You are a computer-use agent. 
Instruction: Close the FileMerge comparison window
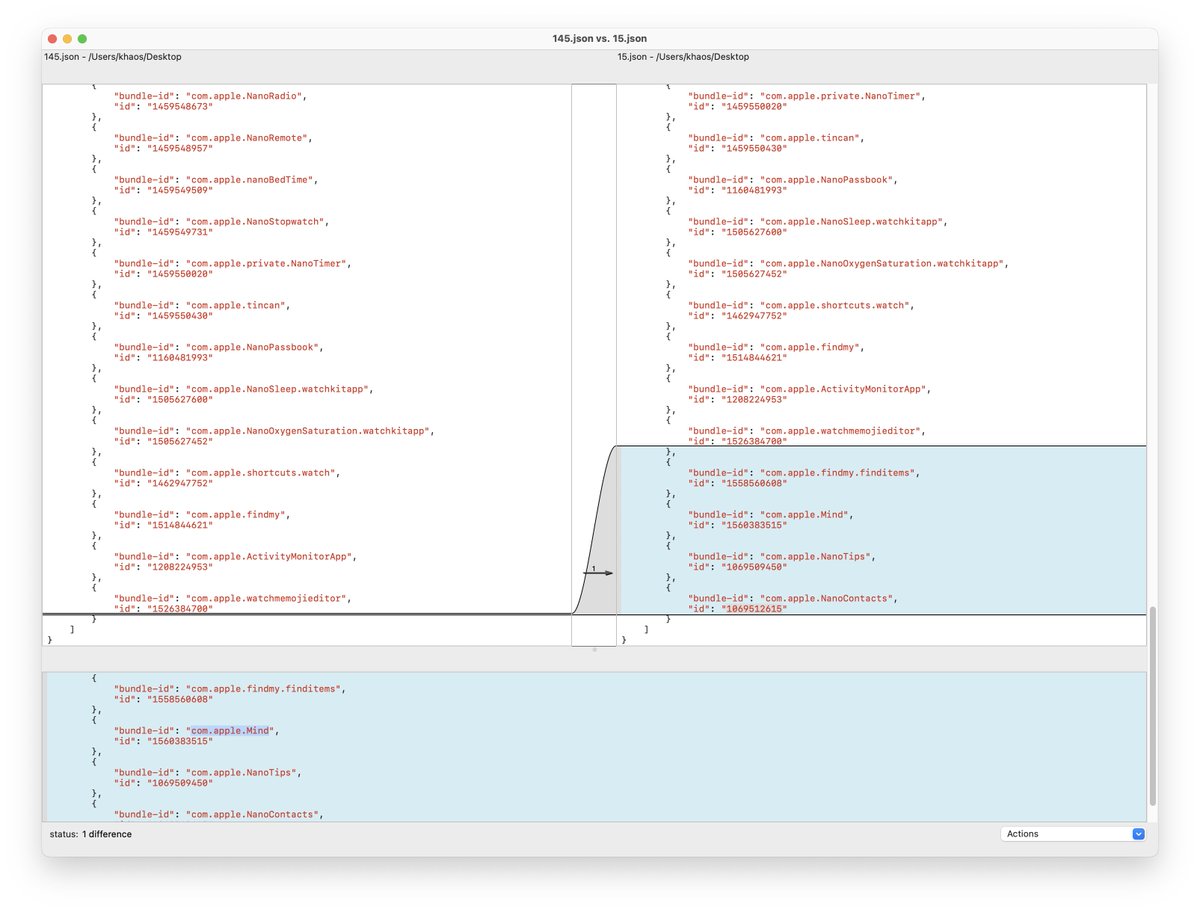tap(52, 38)
